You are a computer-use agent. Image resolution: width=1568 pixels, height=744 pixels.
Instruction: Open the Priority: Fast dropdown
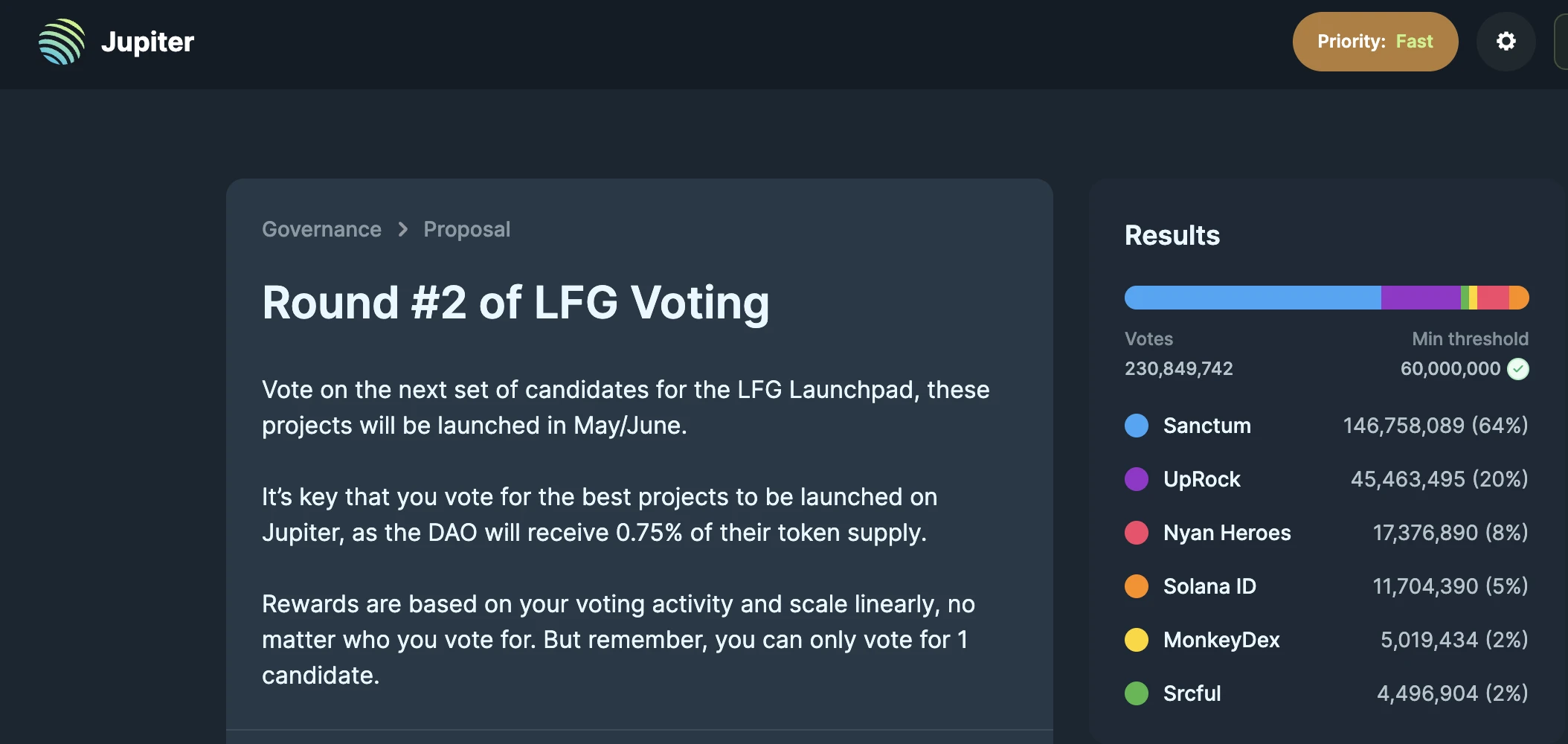pos(1375,42)
